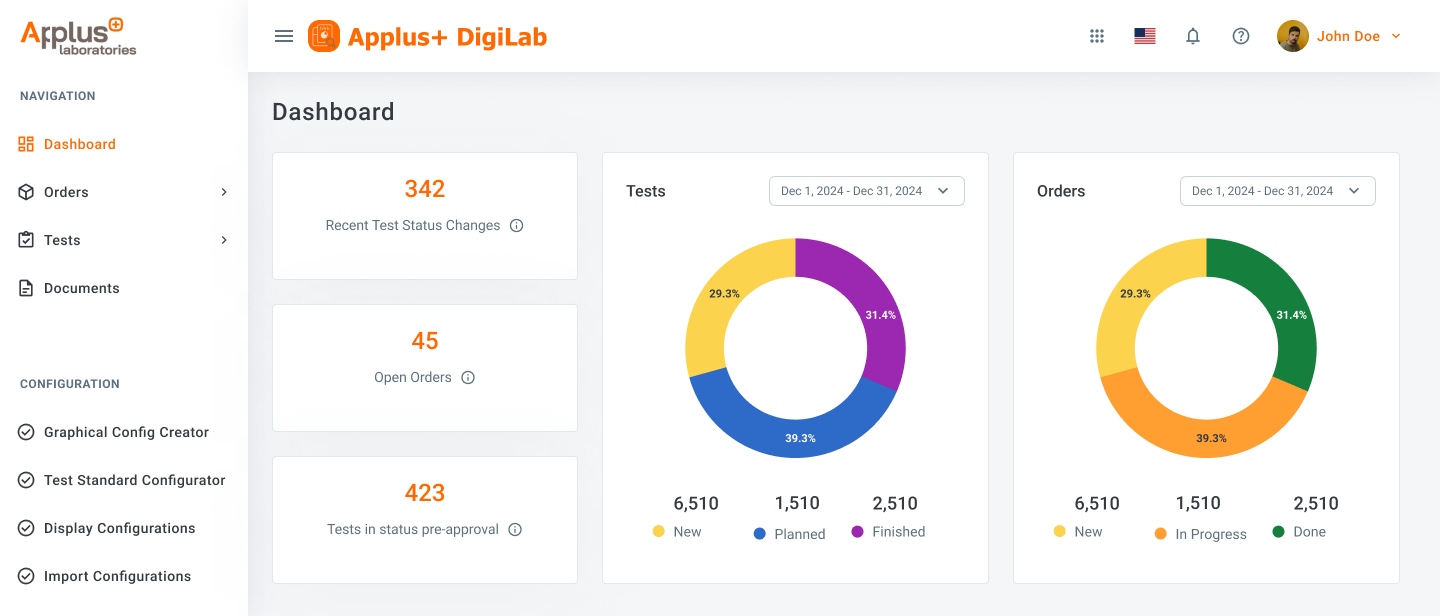Open notifications bell icon
The image size is (1440, 616).
point(1193,36)
